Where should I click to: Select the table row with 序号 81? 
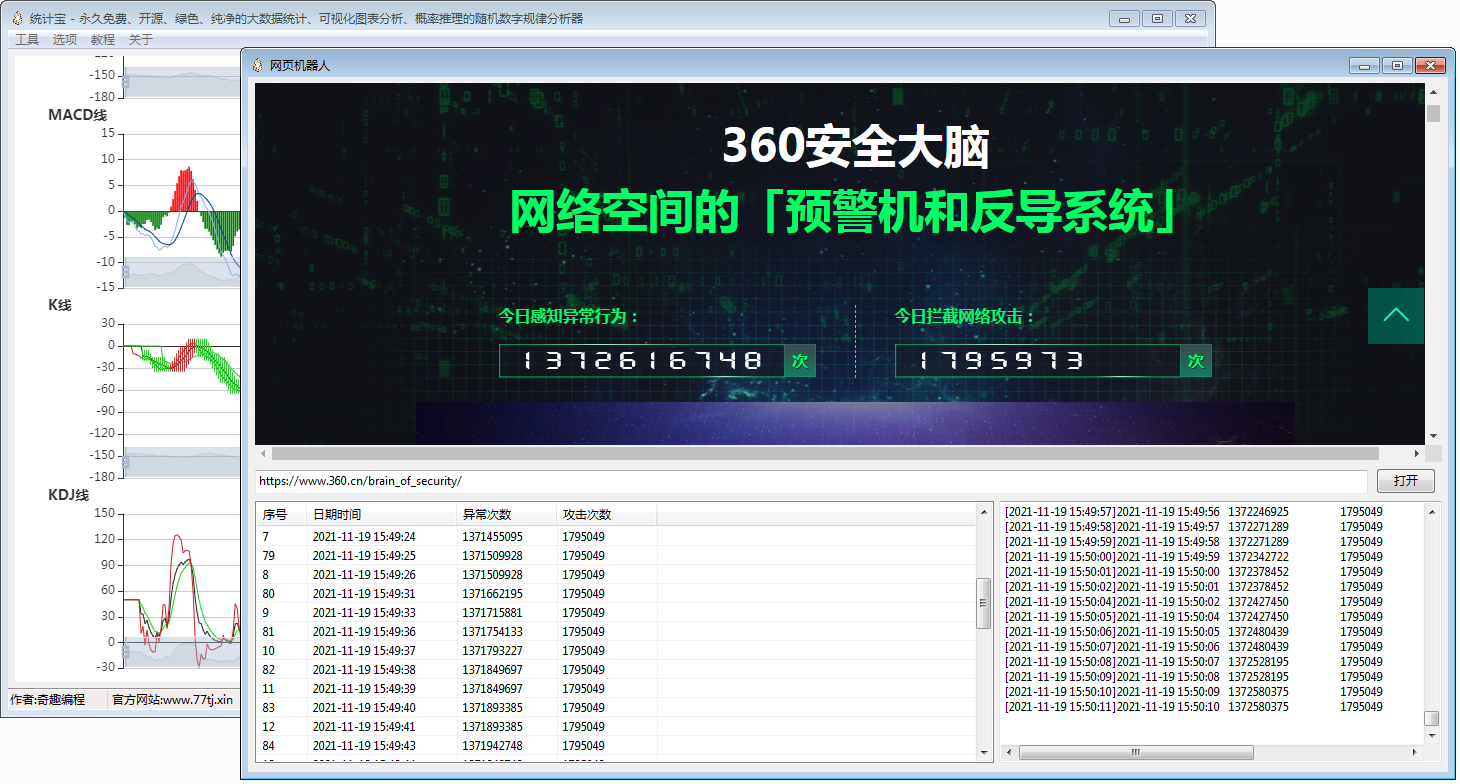(x=615, y=632)
